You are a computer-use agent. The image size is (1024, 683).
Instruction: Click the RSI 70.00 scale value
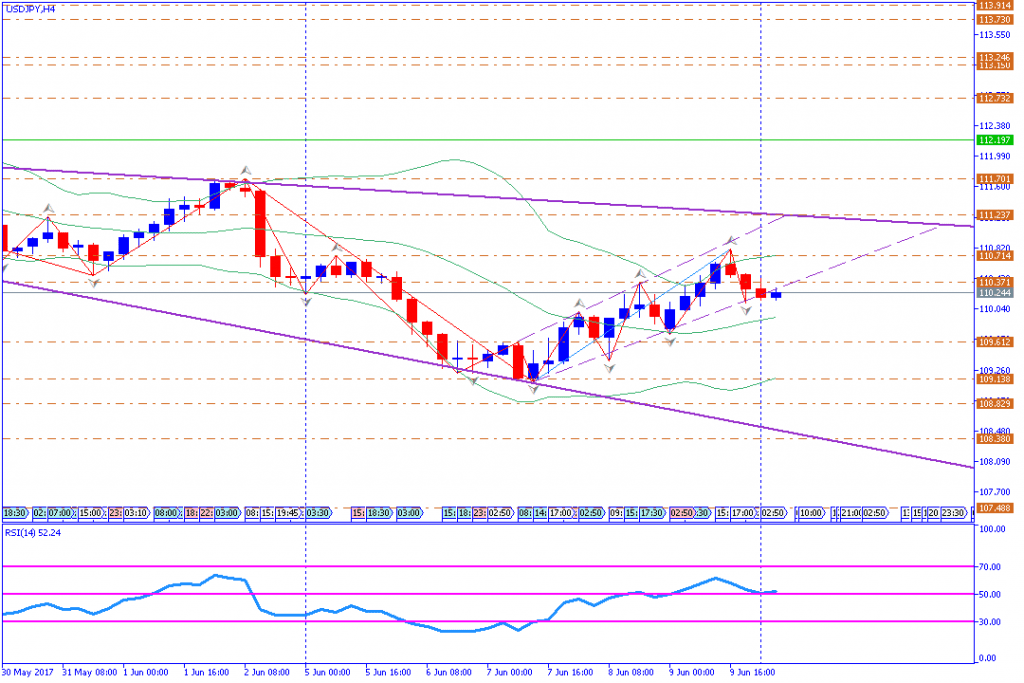coord(990,567)
